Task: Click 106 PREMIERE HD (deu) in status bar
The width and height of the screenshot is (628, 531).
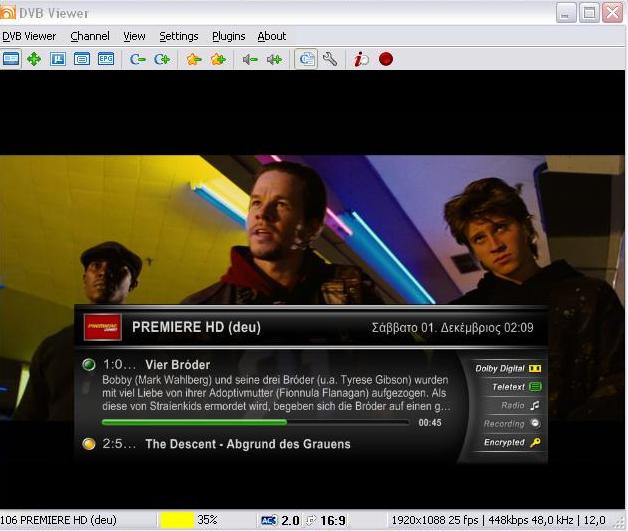Action: [x=58, y=520]
